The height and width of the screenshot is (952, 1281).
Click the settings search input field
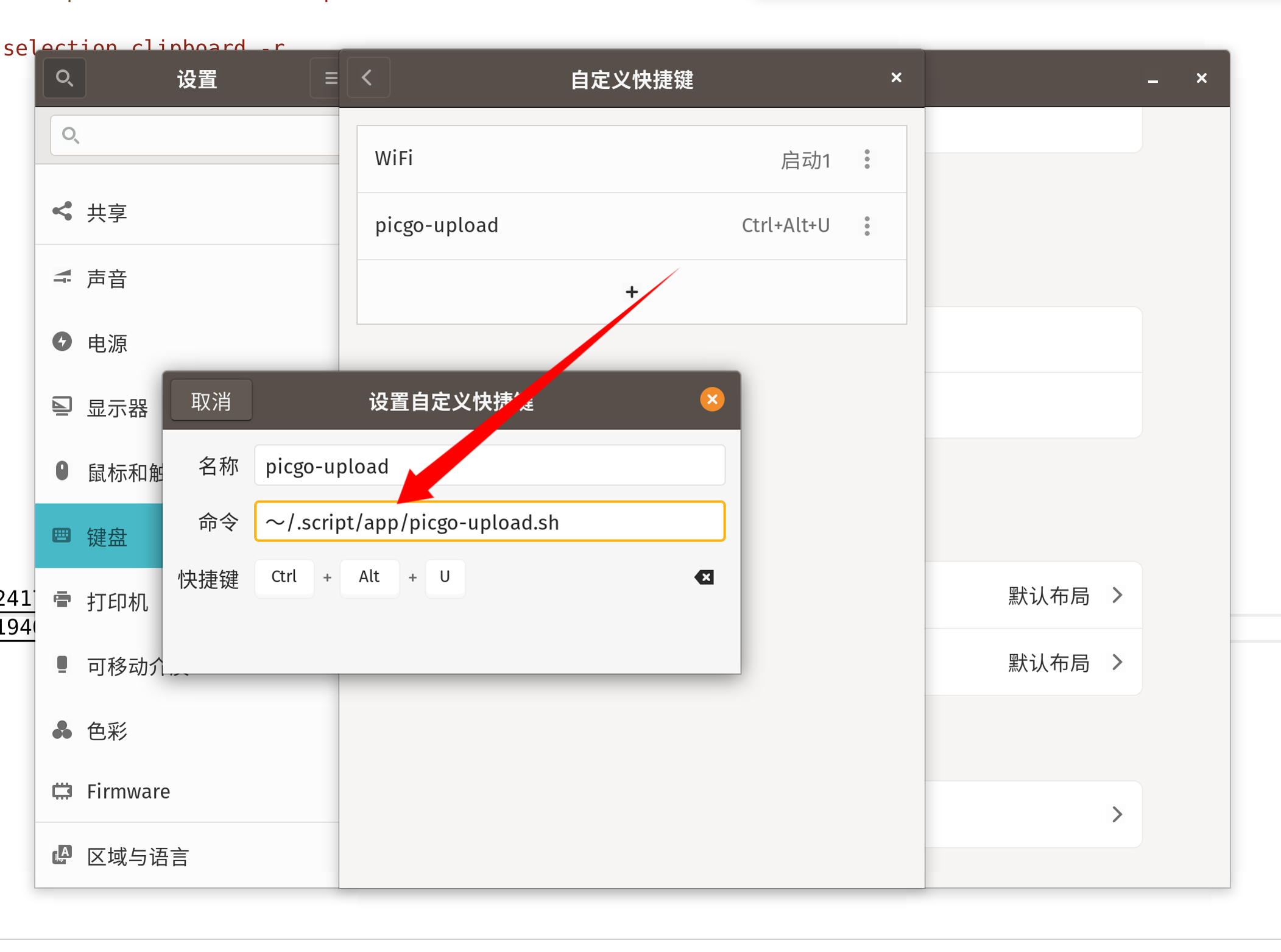tap(195, 135)
